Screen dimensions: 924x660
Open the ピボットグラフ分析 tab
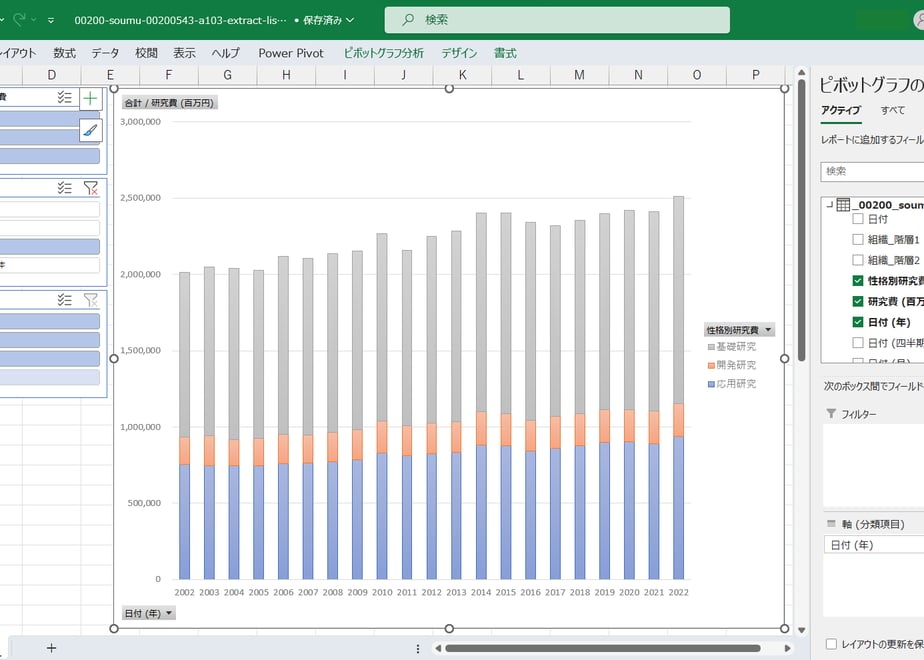coord(384,53)
